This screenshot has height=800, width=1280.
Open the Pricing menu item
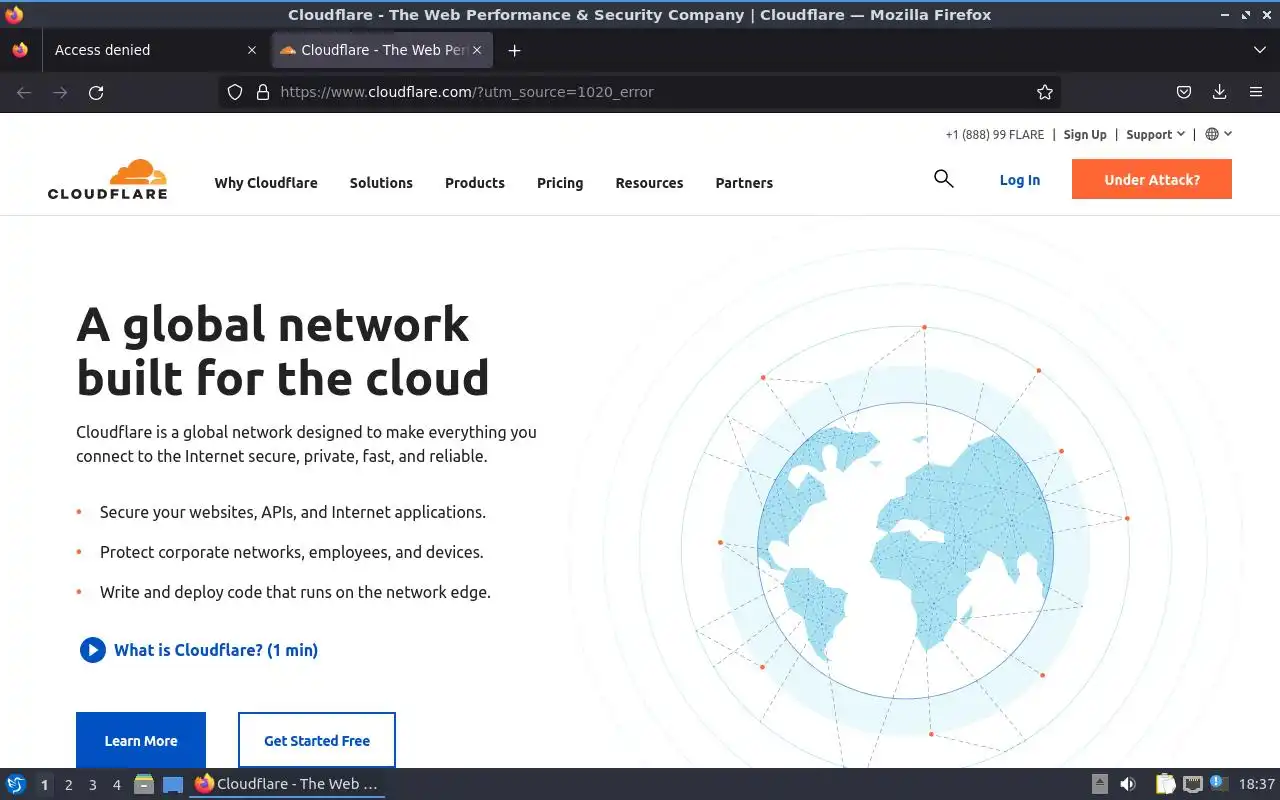pyautogui.click(x=560, y=183)
